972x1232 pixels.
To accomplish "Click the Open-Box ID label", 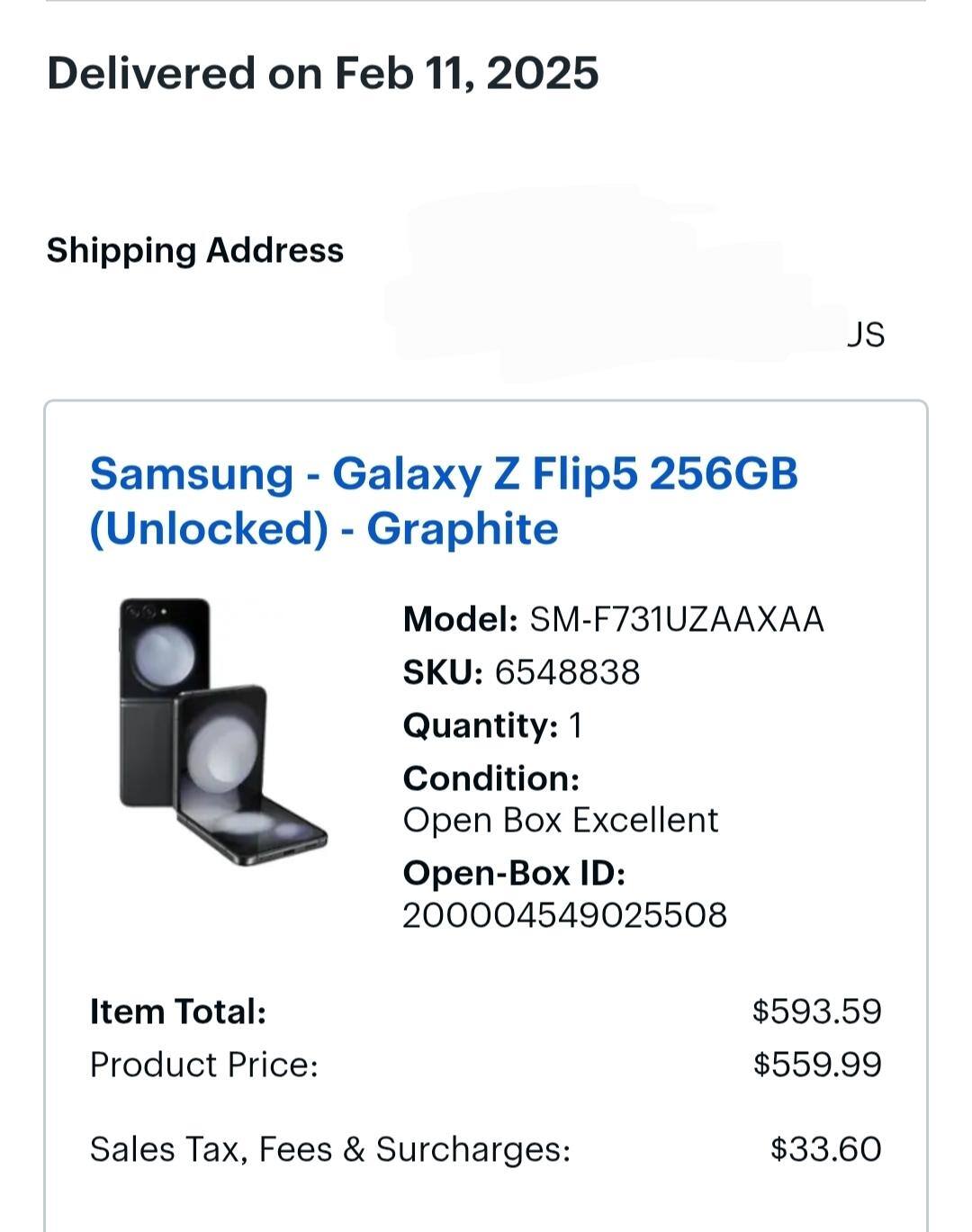I will point(514,873).
